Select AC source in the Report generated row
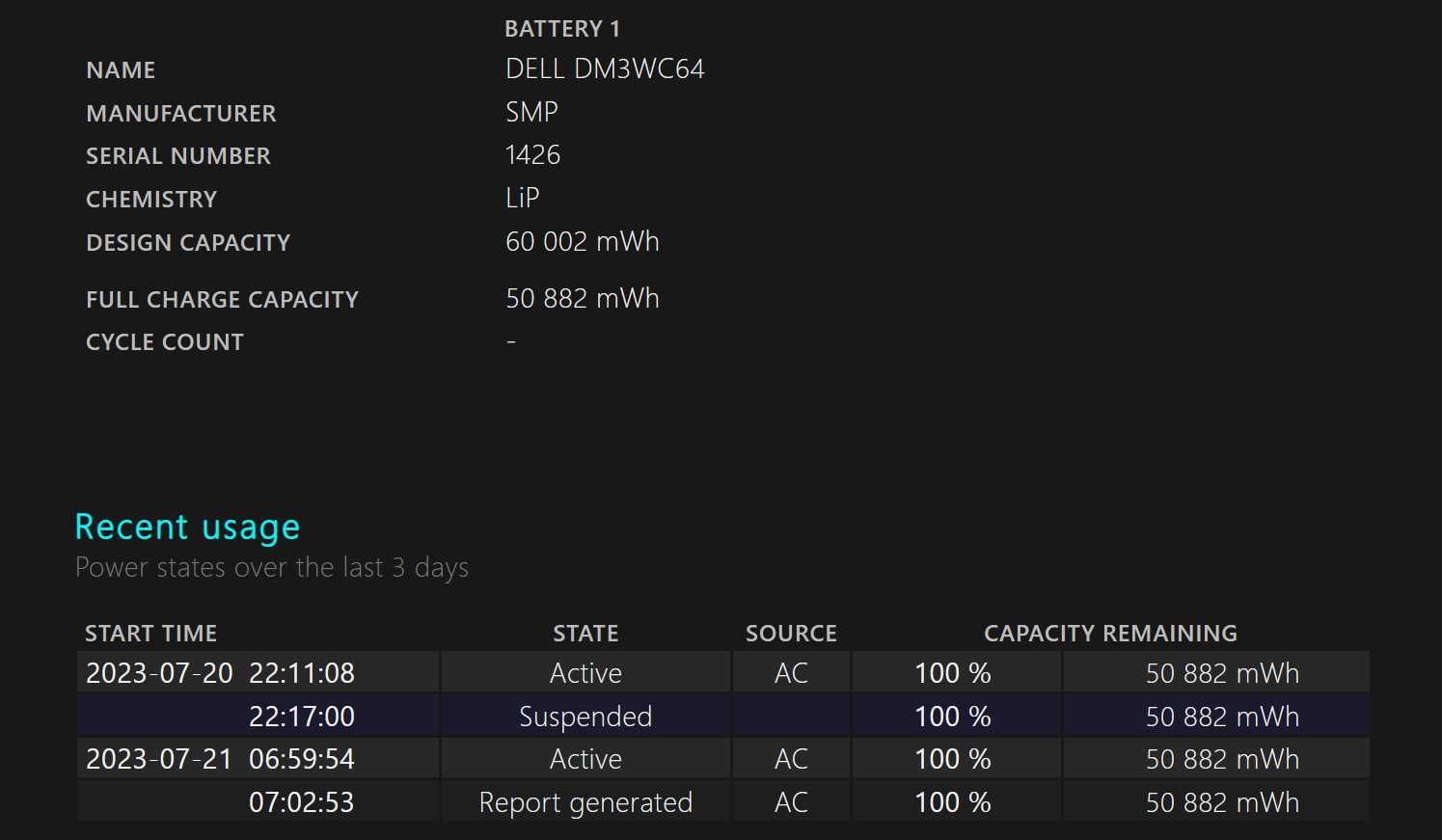 tap(791, 802)
